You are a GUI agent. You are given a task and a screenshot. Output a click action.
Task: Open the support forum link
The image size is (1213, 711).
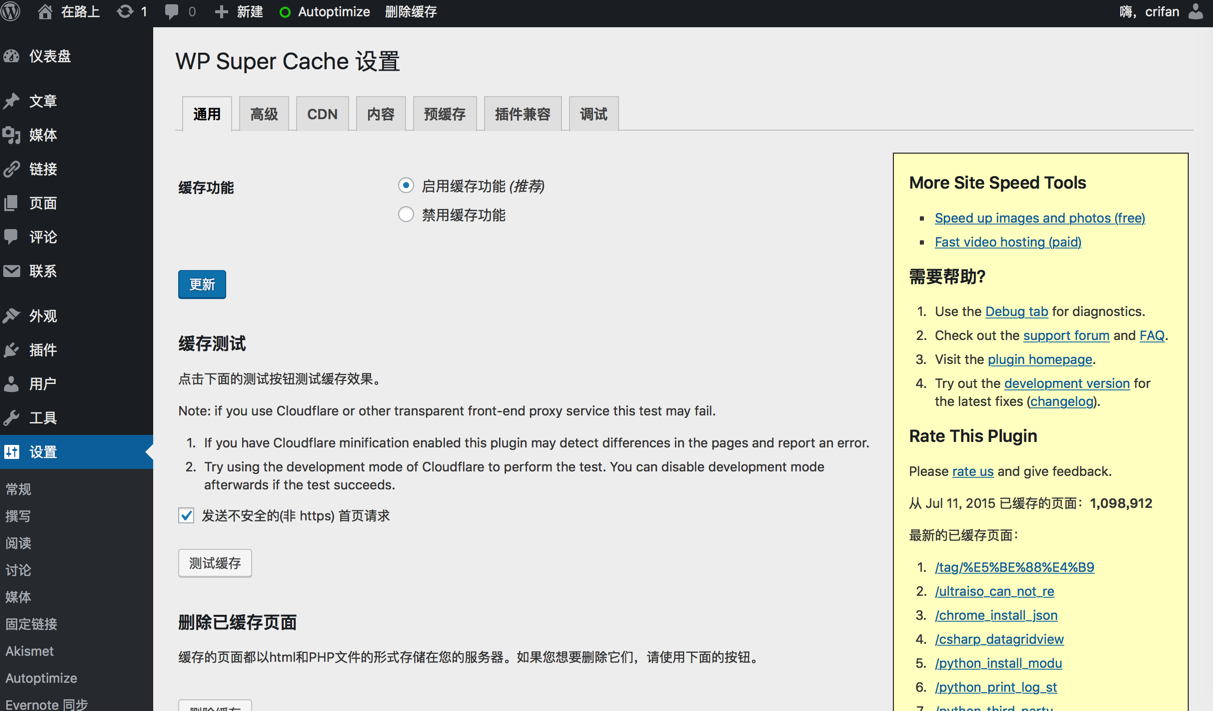(x=1066, y=336)
